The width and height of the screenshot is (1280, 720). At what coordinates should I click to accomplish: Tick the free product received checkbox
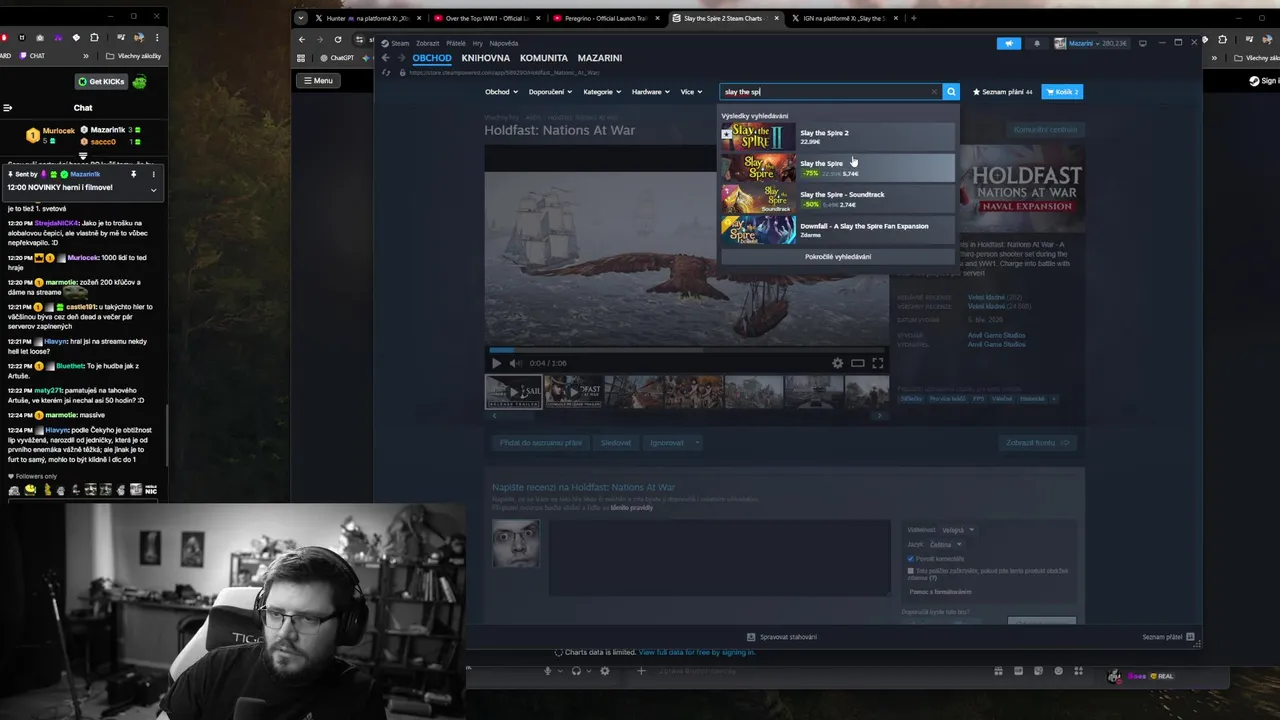(x=911, y=571)
